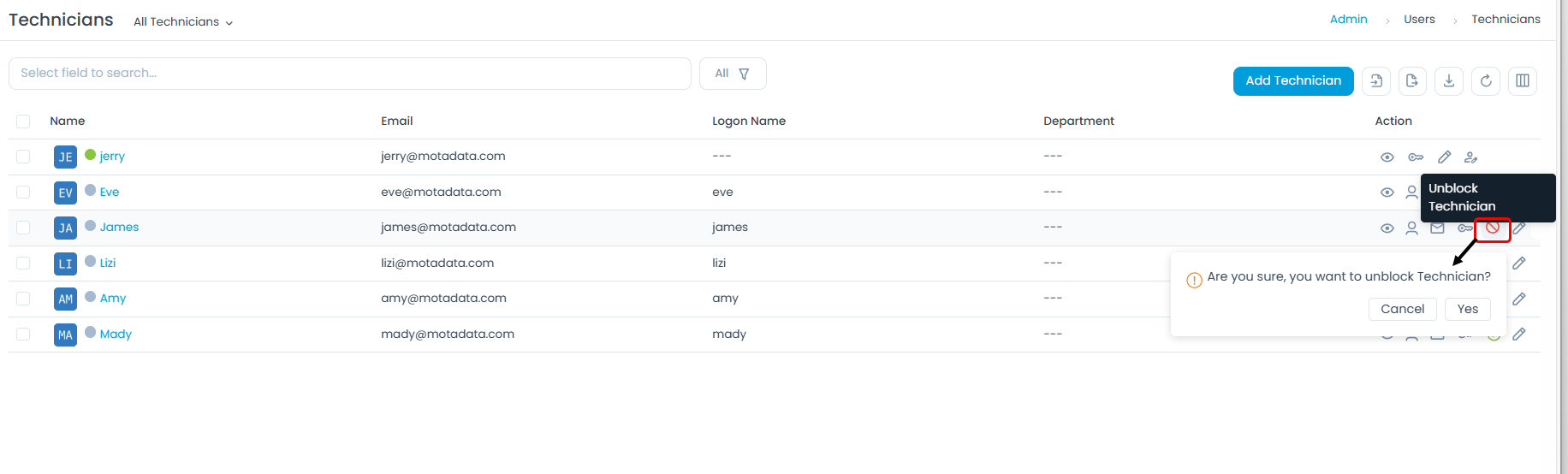Click the export technicians icon

point(1412,80)
